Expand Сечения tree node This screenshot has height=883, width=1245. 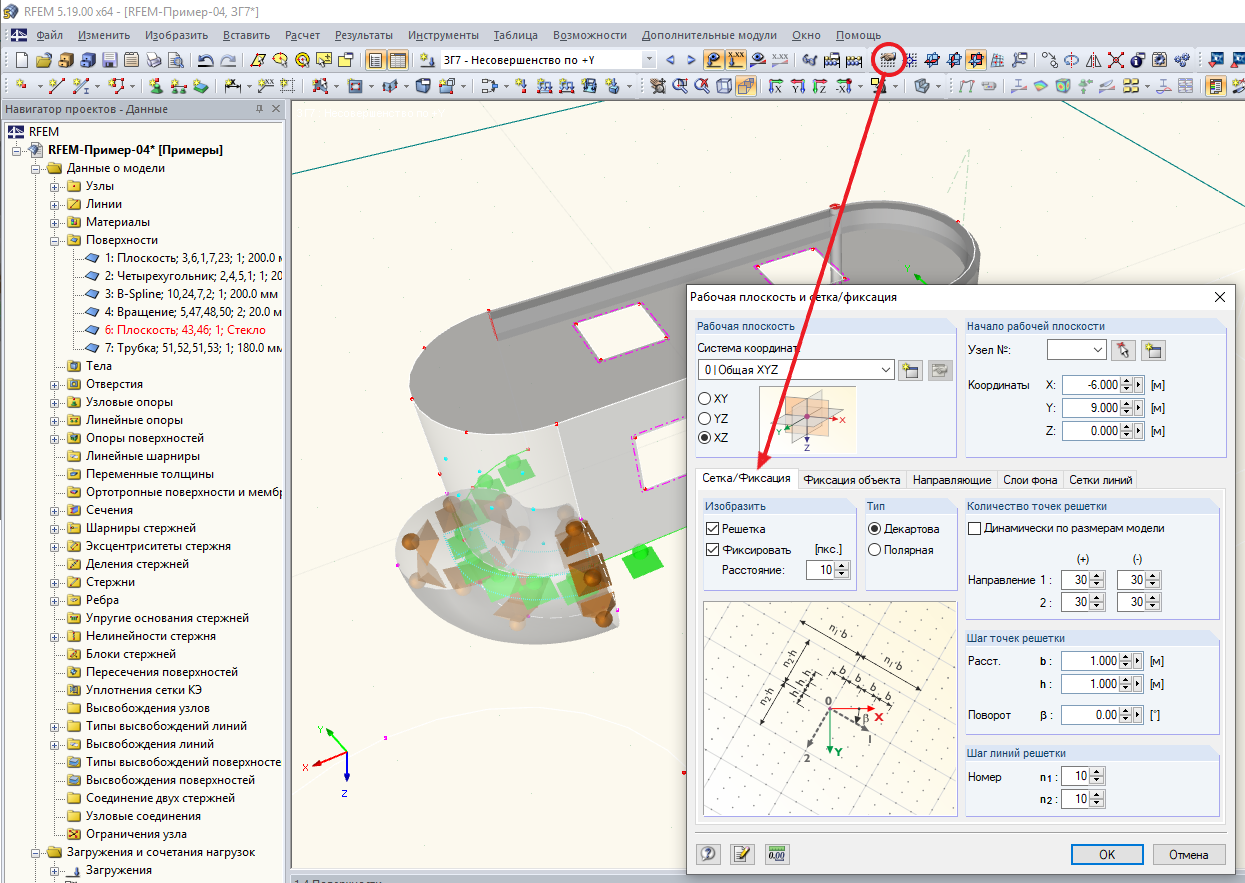[x=54, y=510]
